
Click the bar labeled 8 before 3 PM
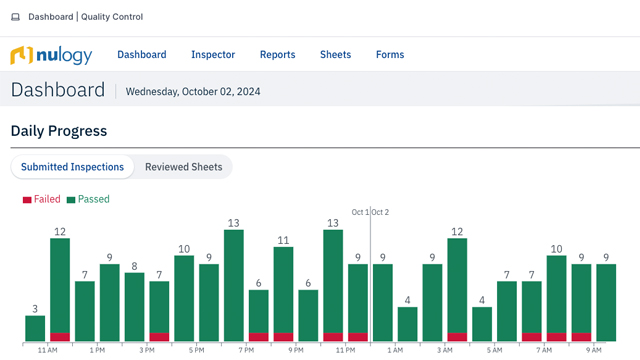click(x=134, y=307)
